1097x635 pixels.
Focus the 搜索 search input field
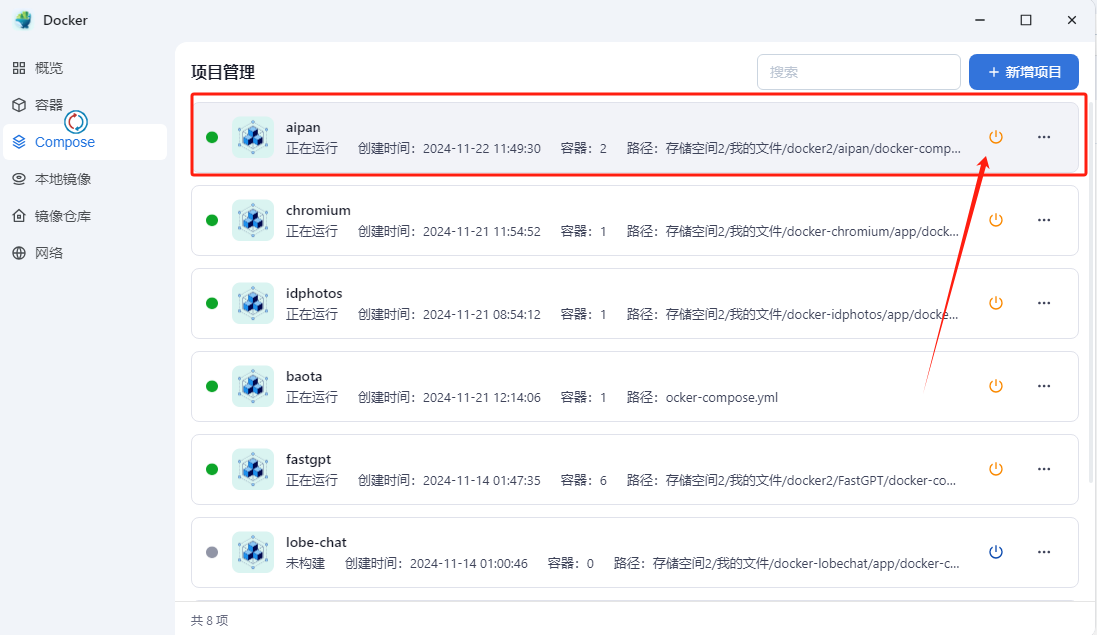858,72
